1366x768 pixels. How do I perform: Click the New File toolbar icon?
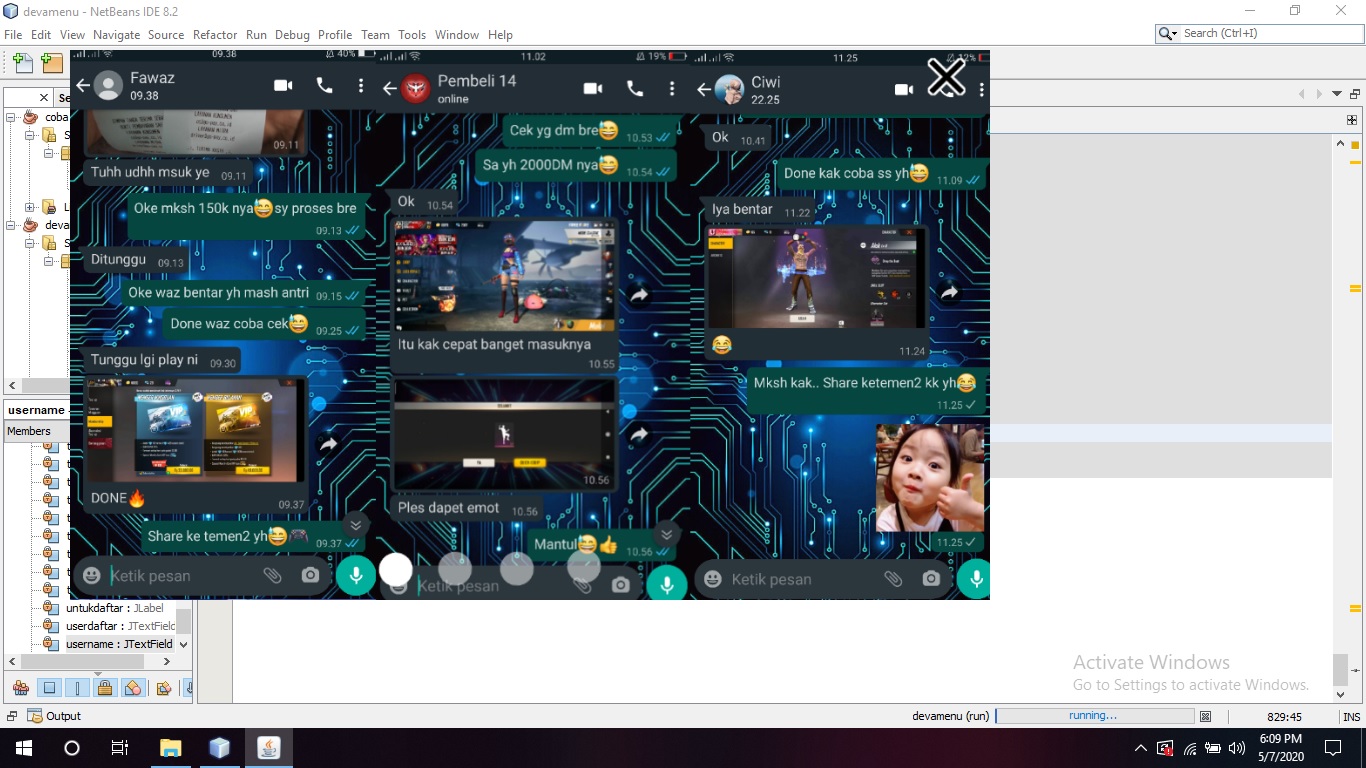point(23,63)
